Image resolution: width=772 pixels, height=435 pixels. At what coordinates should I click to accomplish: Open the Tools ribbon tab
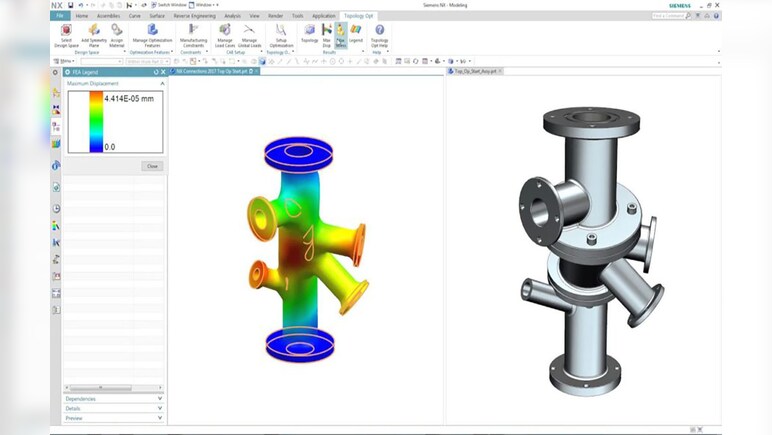[297, 16]
